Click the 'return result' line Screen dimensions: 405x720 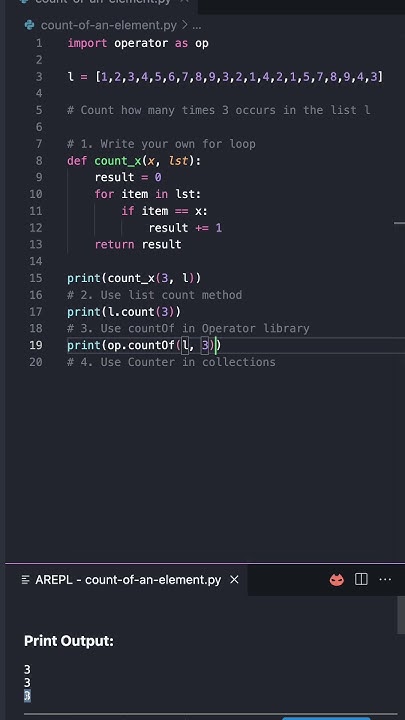138,245
